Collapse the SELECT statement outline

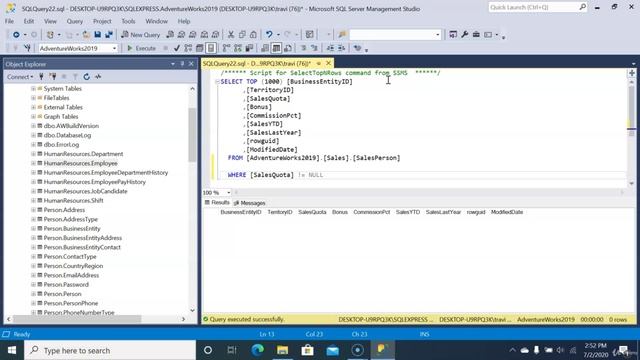[217, 82]
